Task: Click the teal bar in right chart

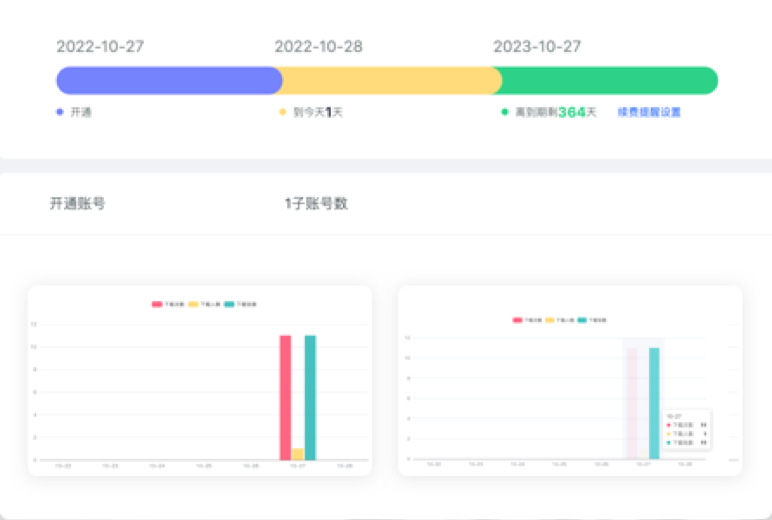Action: click(654, 403)
